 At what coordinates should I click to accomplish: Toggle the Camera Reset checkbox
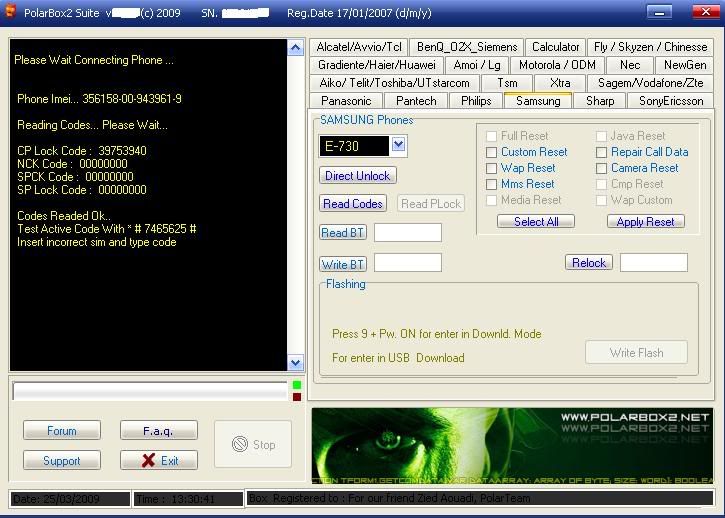601,168
